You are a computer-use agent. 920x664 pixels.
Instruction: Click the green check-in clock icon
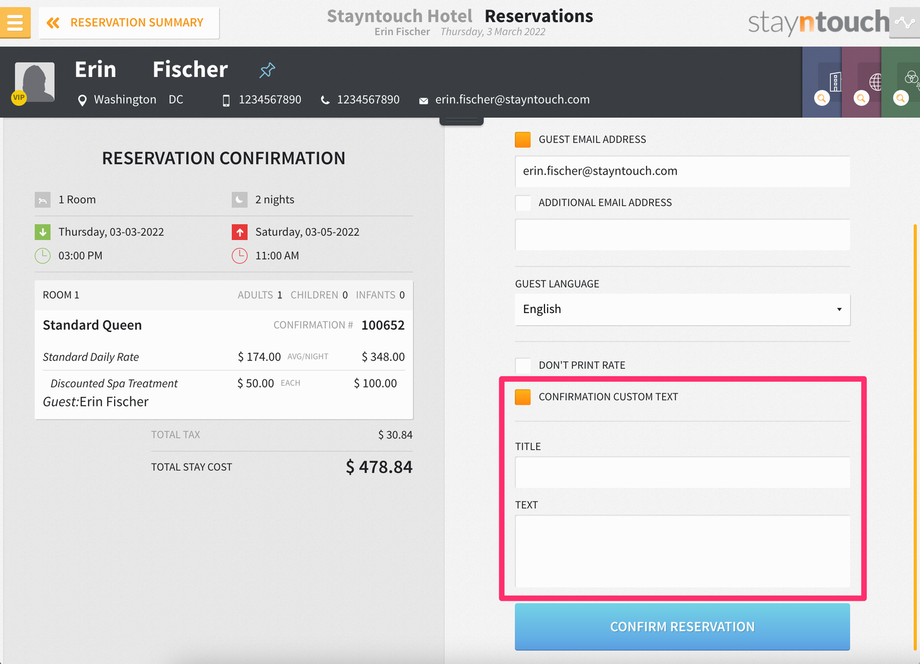click(x=42, y=256)
